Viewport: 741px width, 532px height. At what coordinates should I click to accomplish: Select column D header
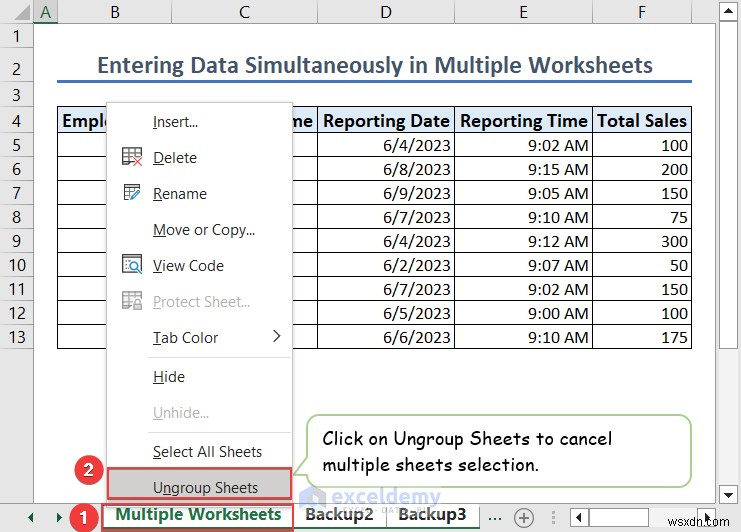(x=386, y=12)
